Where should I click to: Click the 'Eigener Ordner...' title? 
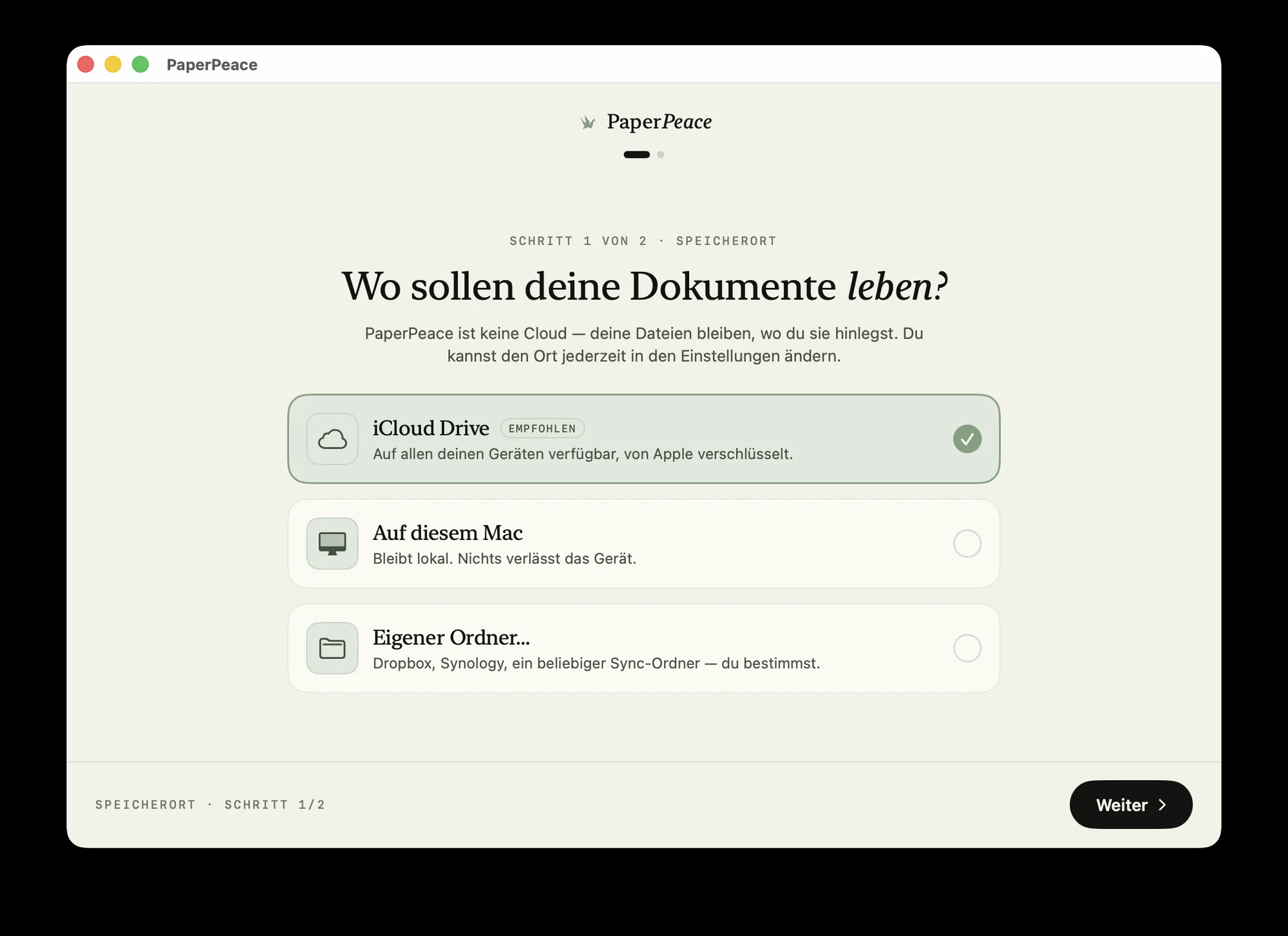pos(451,637)
